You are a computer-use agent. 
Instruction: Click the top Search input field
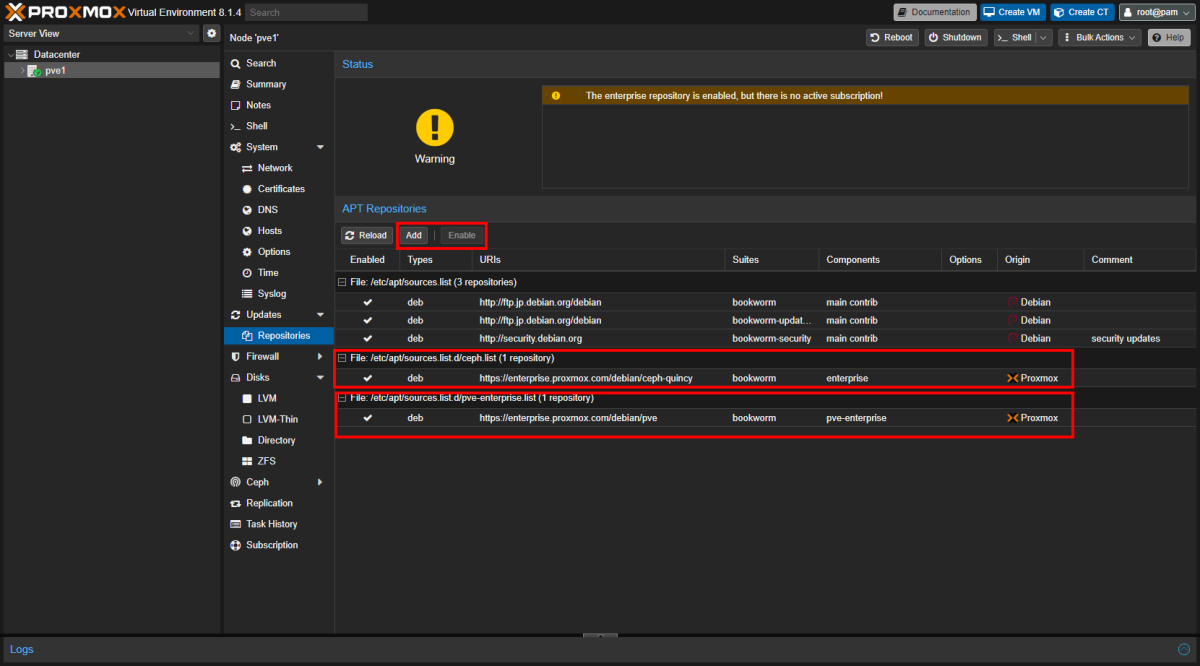(306, 12)
